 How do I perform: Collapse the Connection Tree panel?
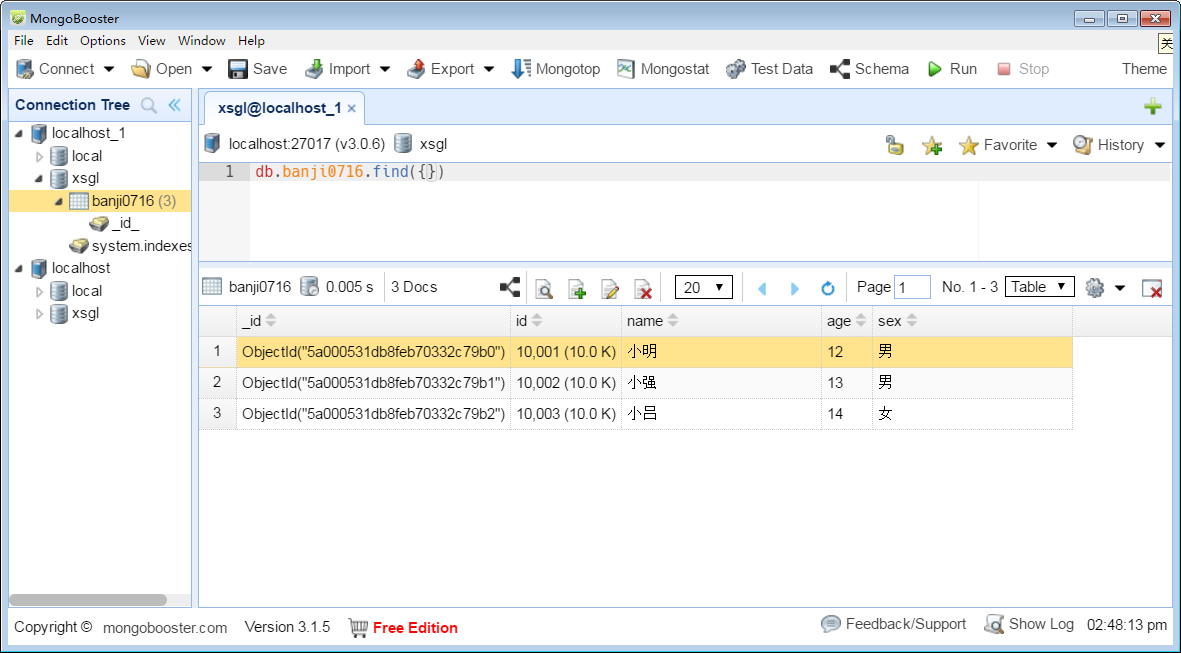[175, 105]
